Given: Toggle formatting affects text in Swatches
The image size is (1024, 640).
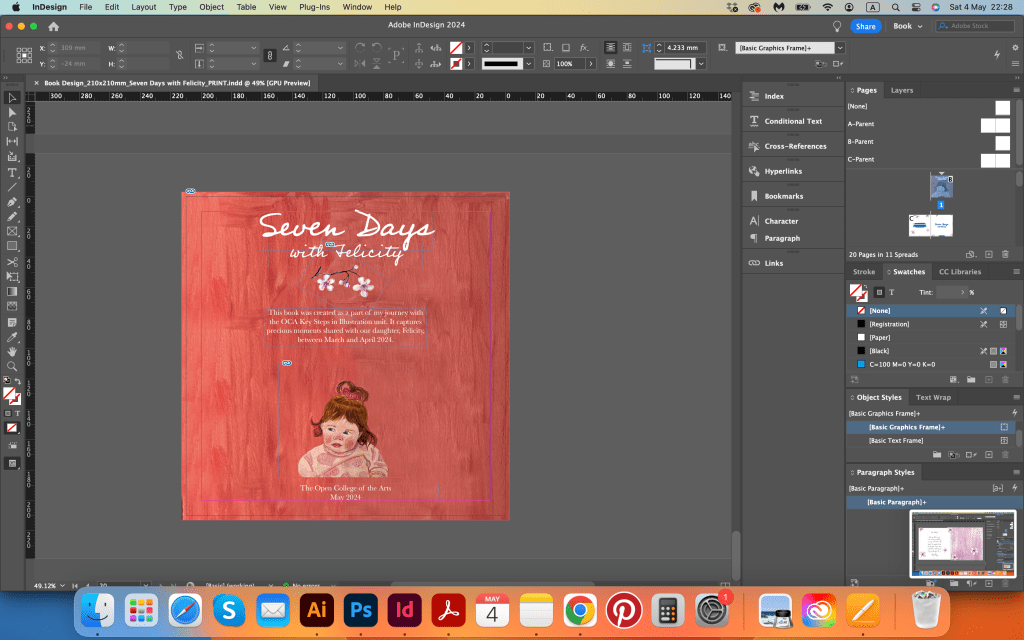Looking at the screenshot, I should click(x=893, y=292).
